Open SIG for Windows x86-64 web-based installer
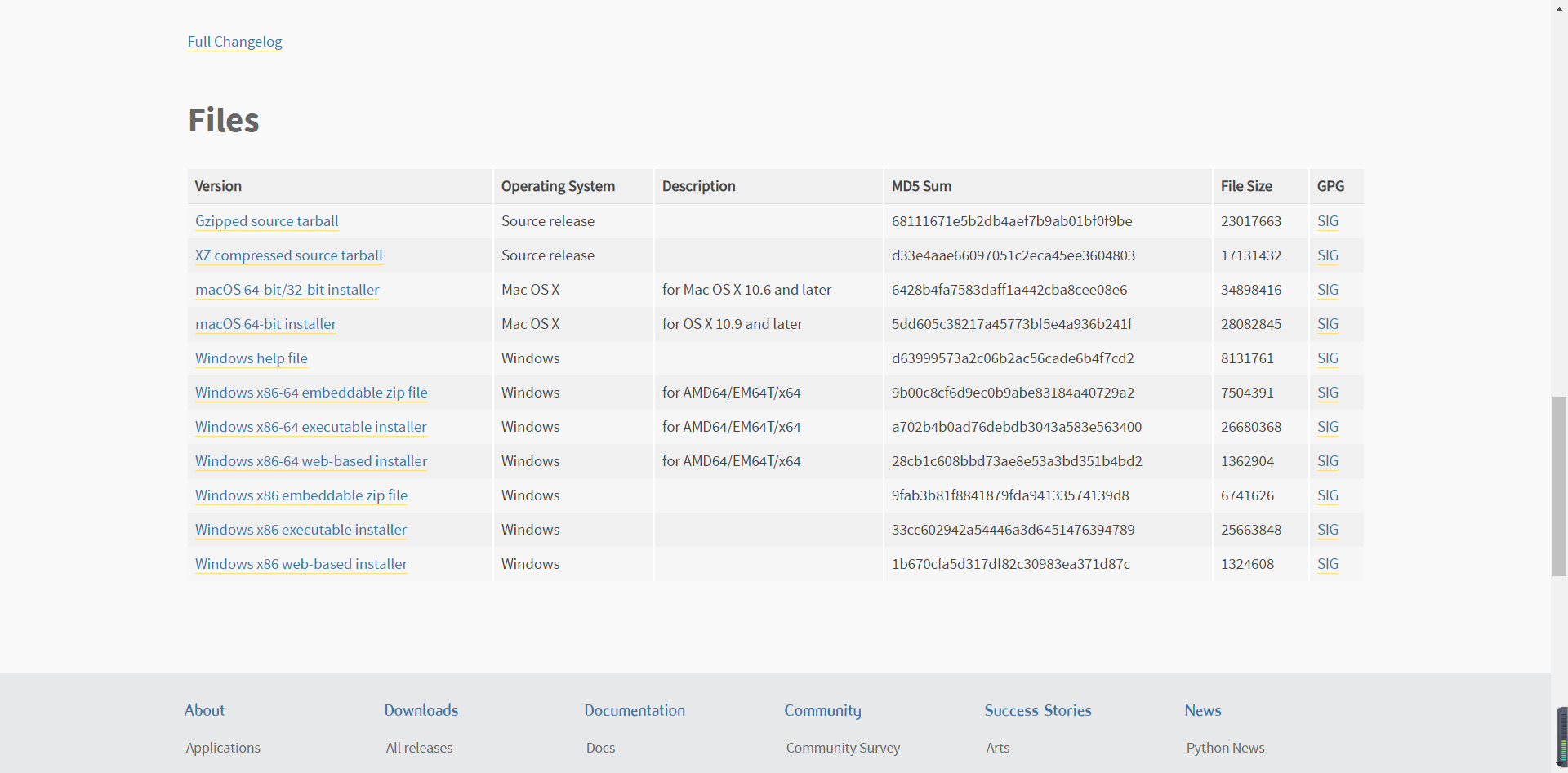The image size is (1568, 773). [x=1327, y=461]
